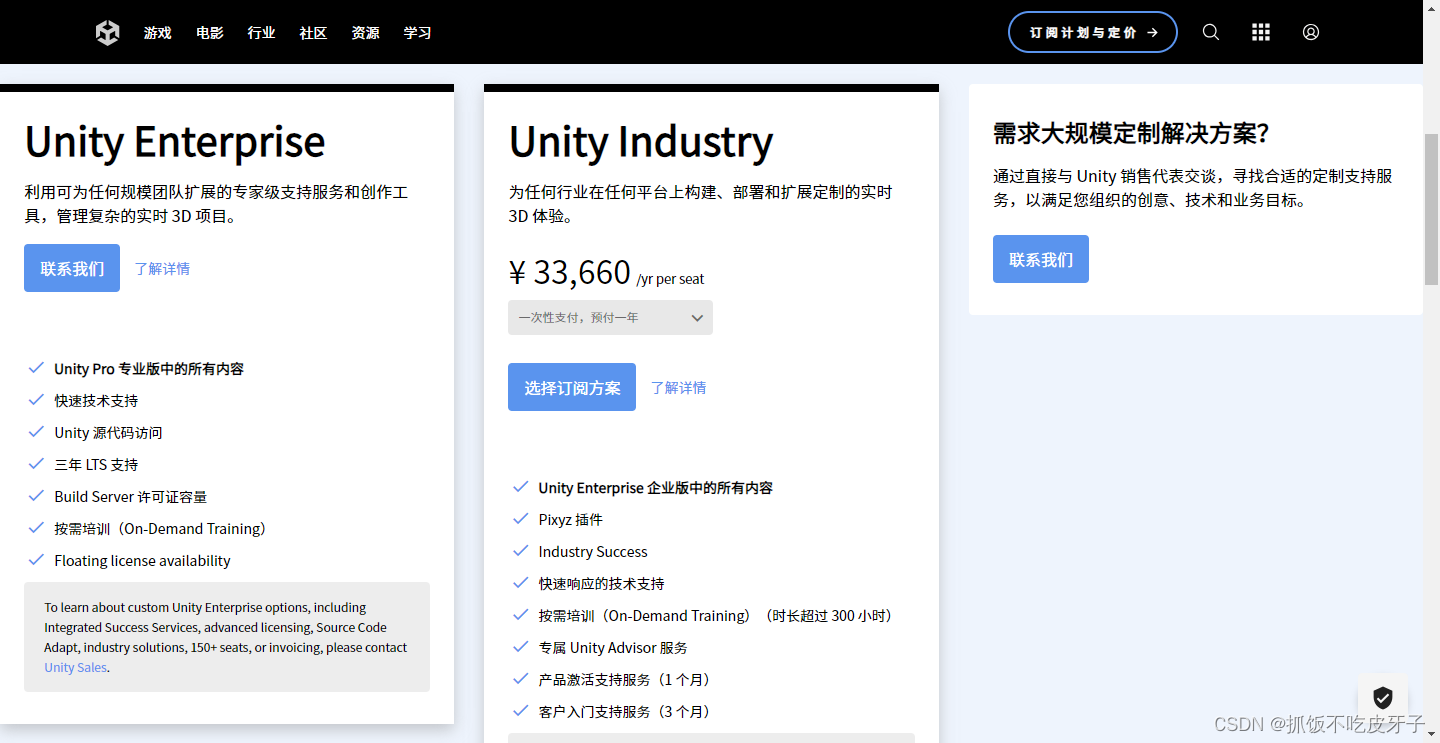1440x743 pixels.
Task: Click '/yr per seat' pricing unit text
Action: (x=670, y=279)
